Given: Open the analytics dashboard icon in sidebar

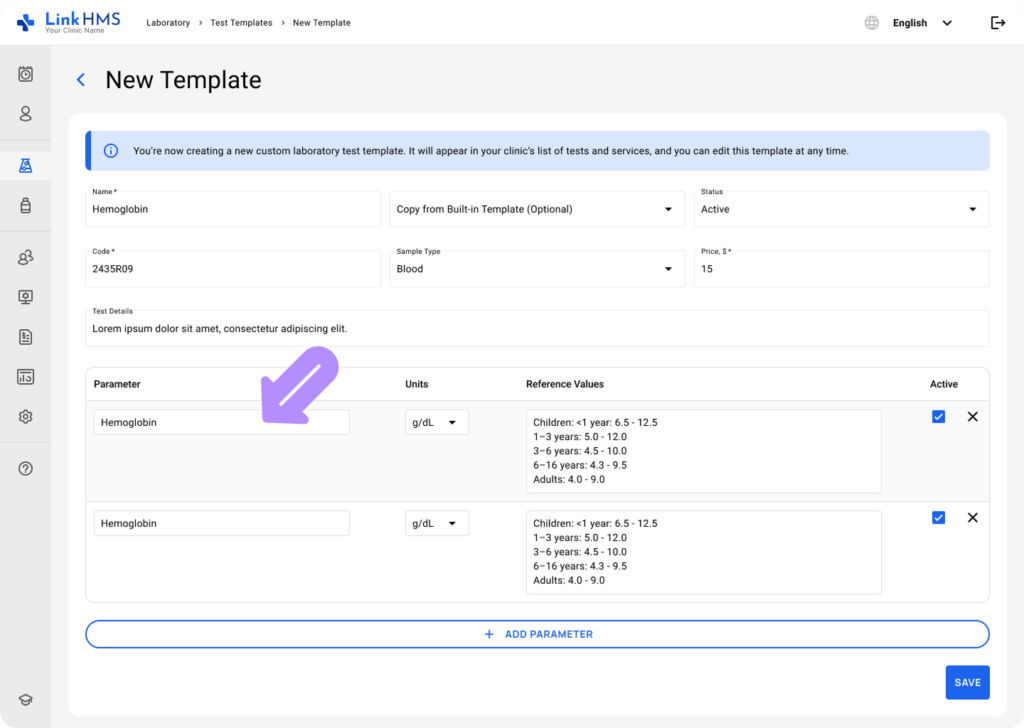Looking at the screenshot, I should click(25, 376).
